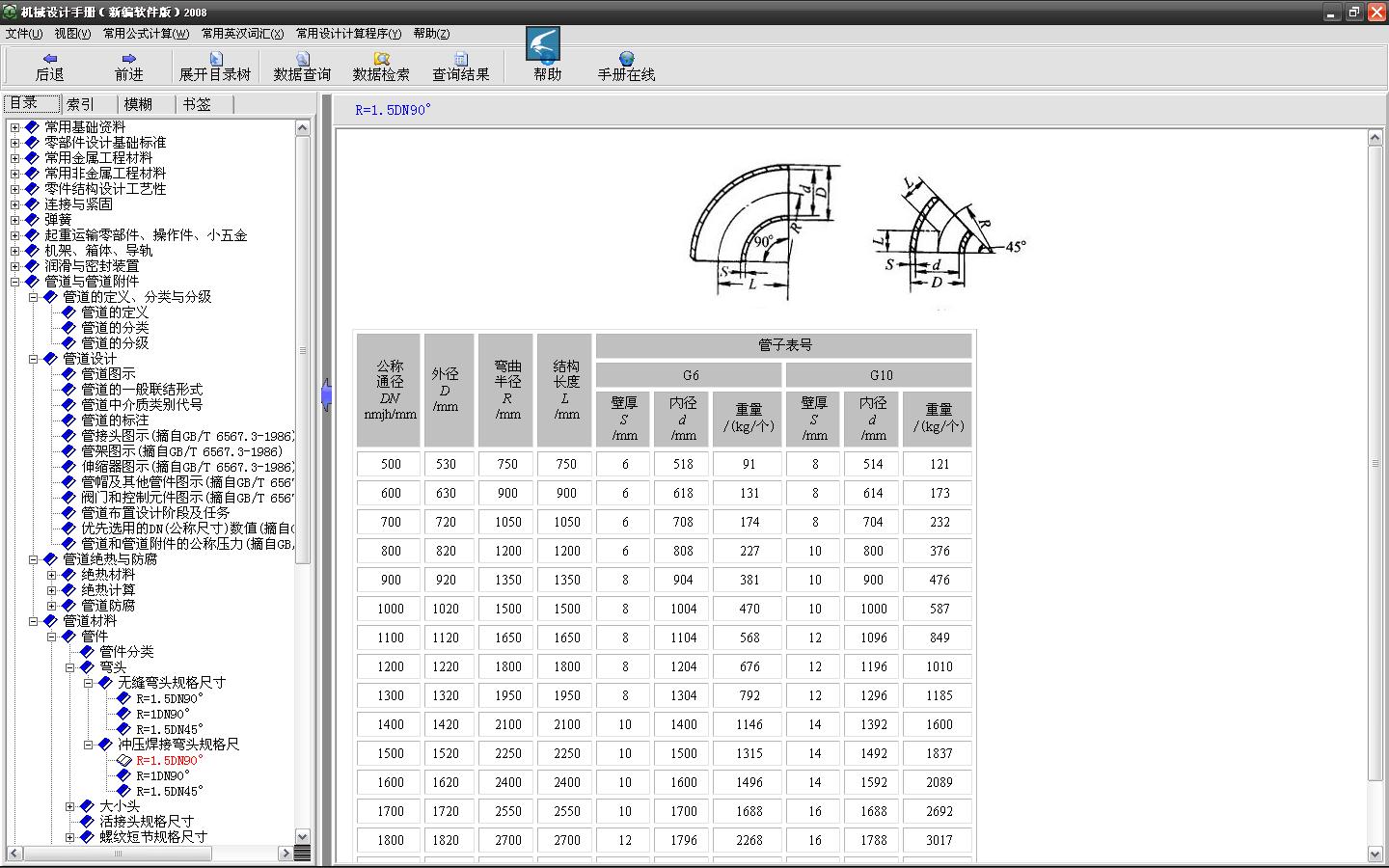Click the content pane scroll-up arrow
This screenshot has width=1389, height=868.
coord(1375,138)
